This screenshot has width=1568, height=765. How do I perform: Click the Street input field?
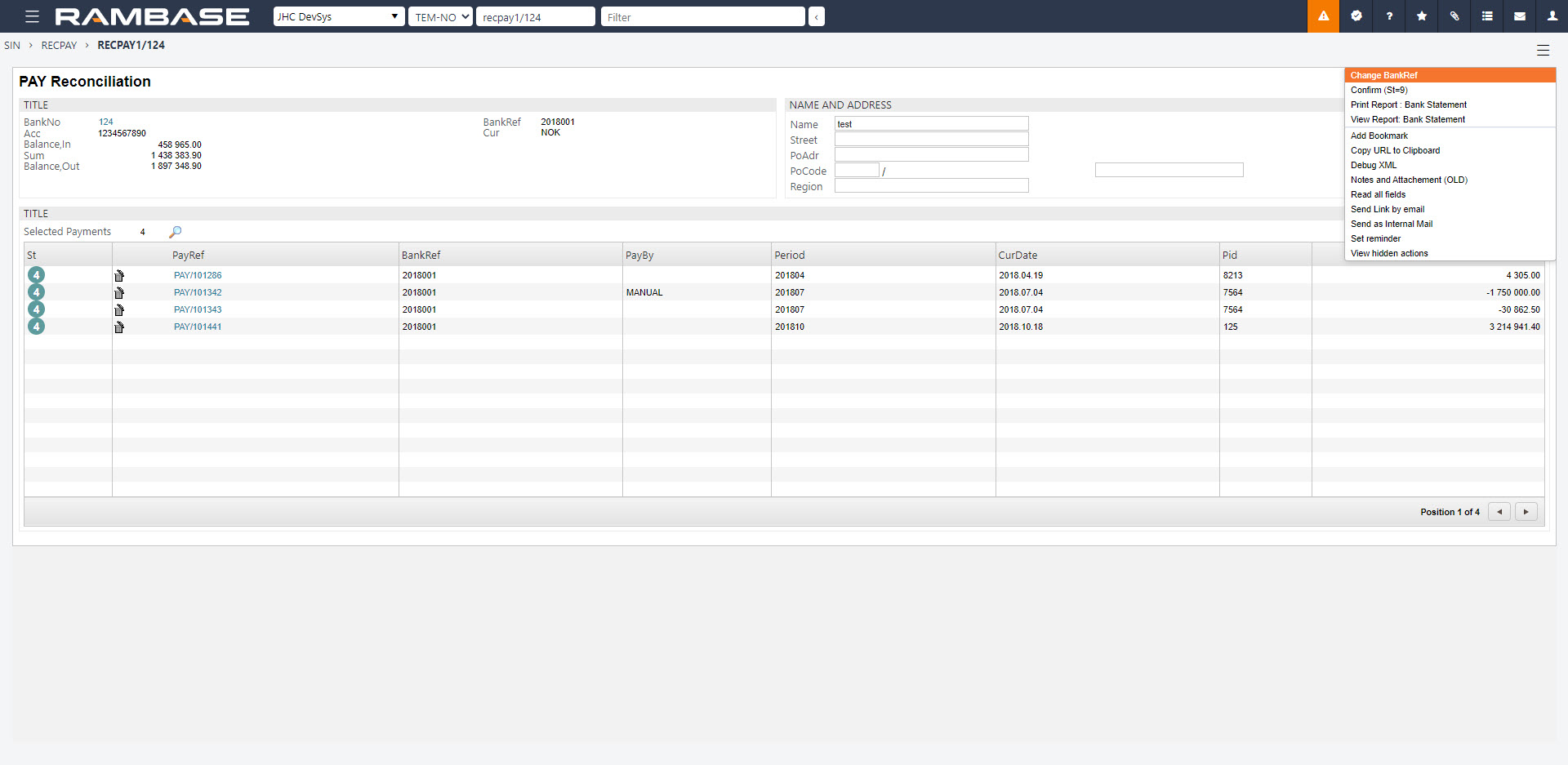pos(931,140)
